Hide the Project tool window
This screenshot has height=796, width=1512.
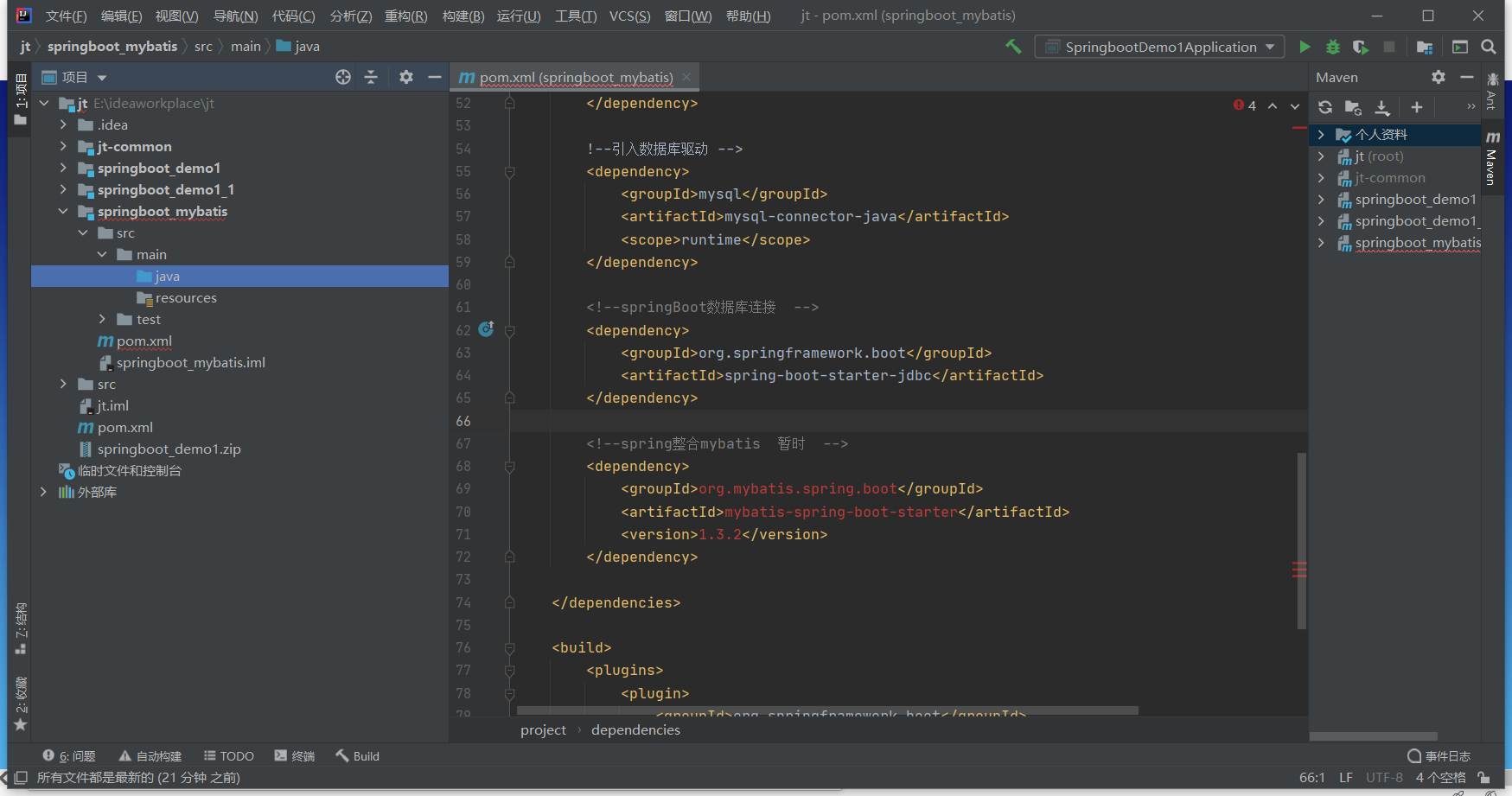point(435,77)
